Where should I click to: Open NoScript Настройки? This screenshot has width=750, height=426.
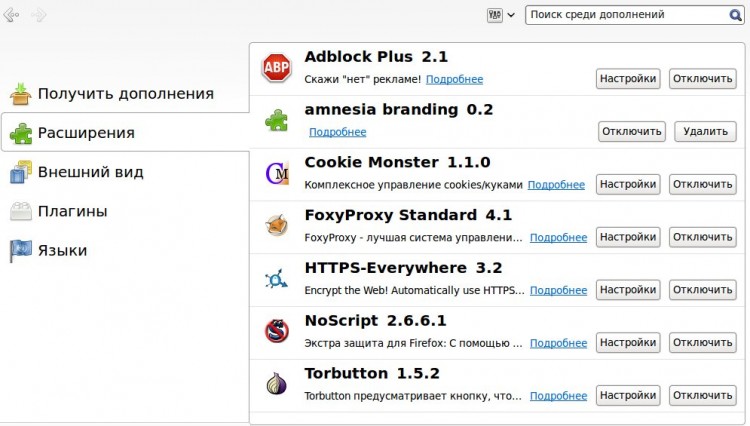[628, 343]
